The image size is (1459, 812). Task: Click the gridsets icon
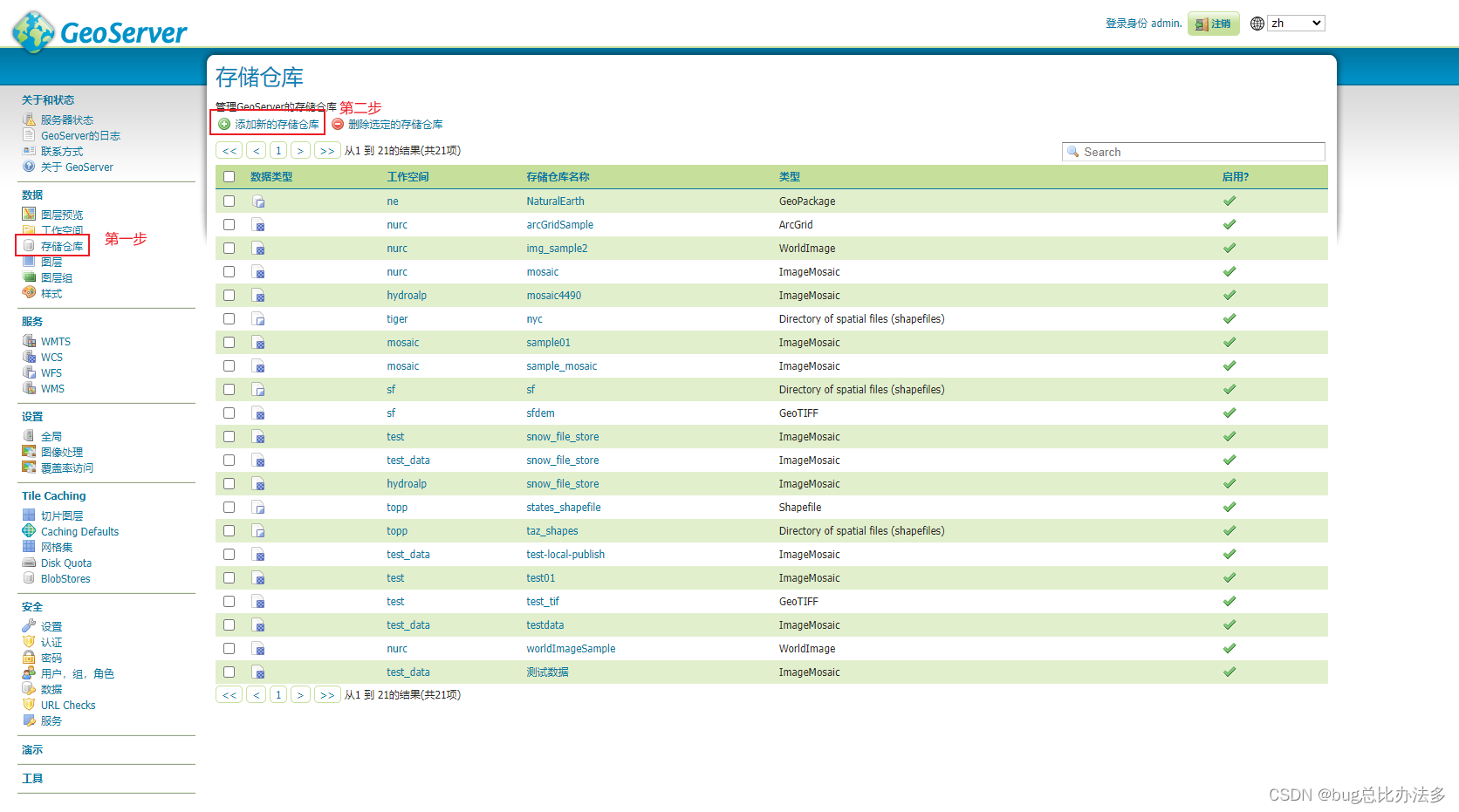29,547
